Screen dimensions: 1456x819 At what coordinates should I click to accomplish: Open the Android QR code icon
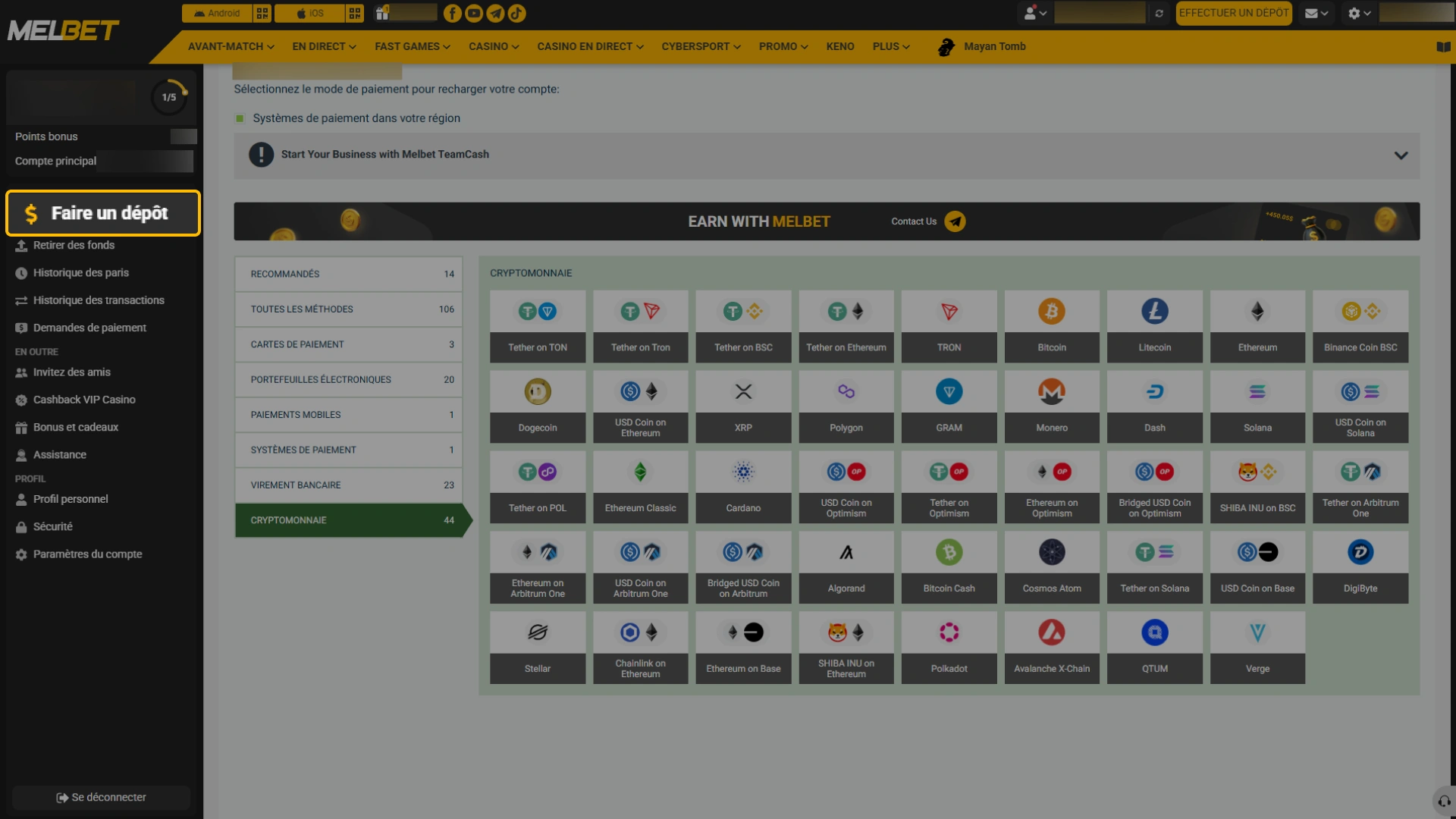[x=262, y=13]
